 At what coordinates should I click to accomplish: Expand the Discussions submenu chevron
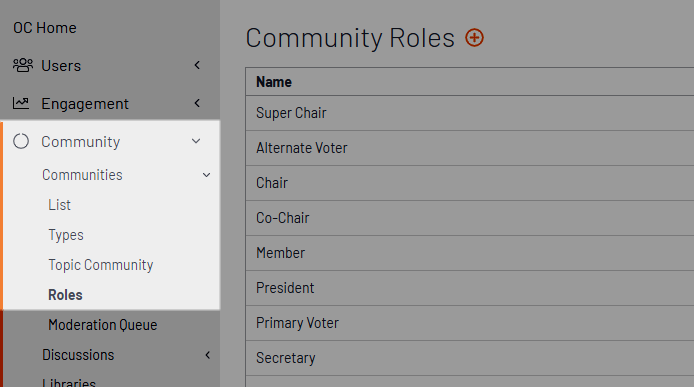pyautogui.click(x=208, y=355)
